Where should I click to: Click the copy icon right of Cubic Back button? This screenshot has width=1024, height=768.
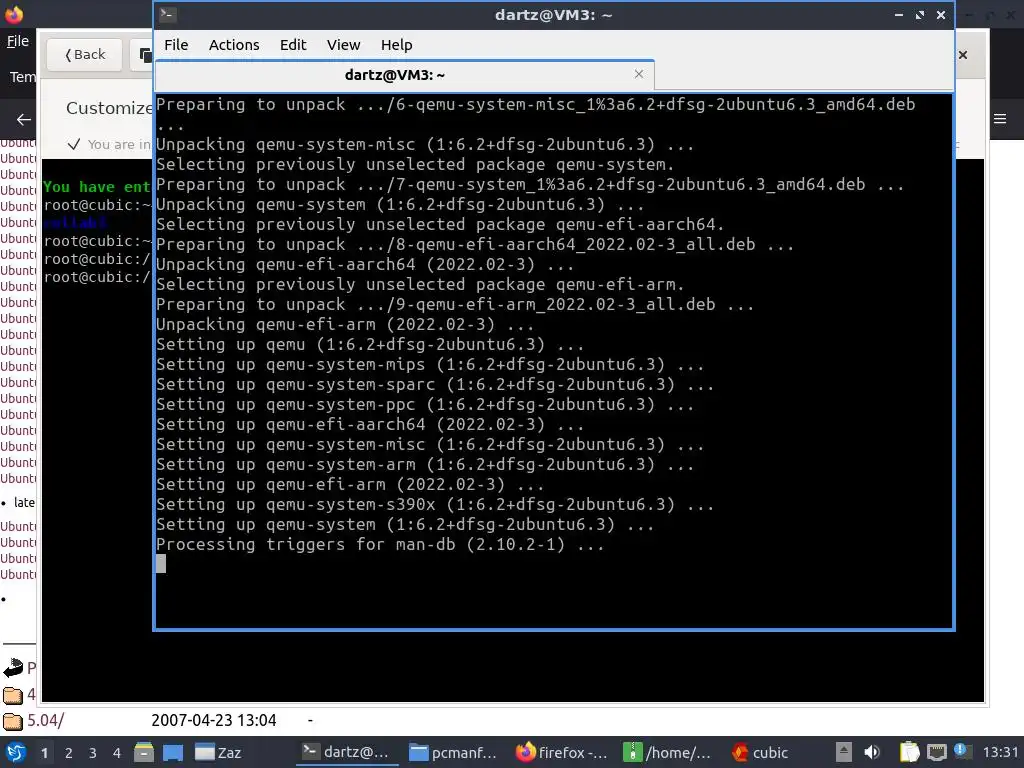pos(146,55)
